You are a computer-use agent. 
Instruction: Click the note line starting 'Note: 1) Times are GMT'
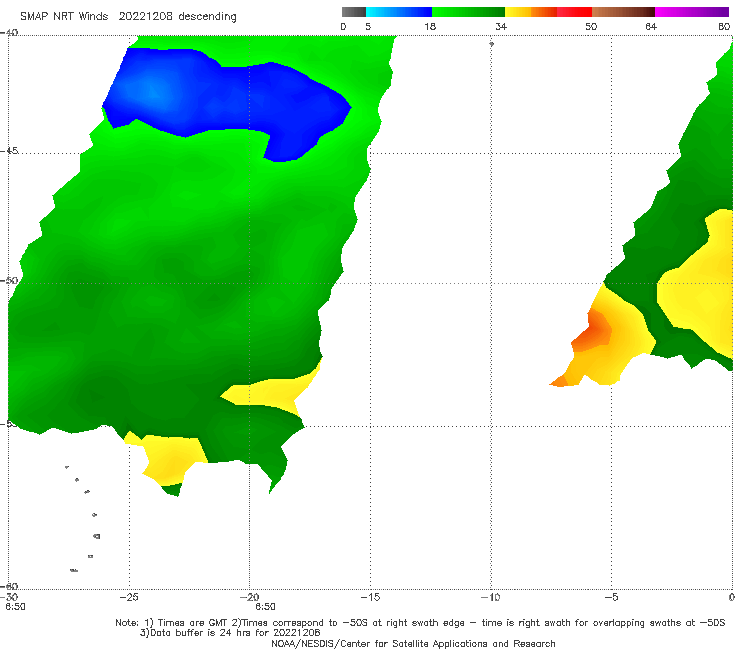420,623
